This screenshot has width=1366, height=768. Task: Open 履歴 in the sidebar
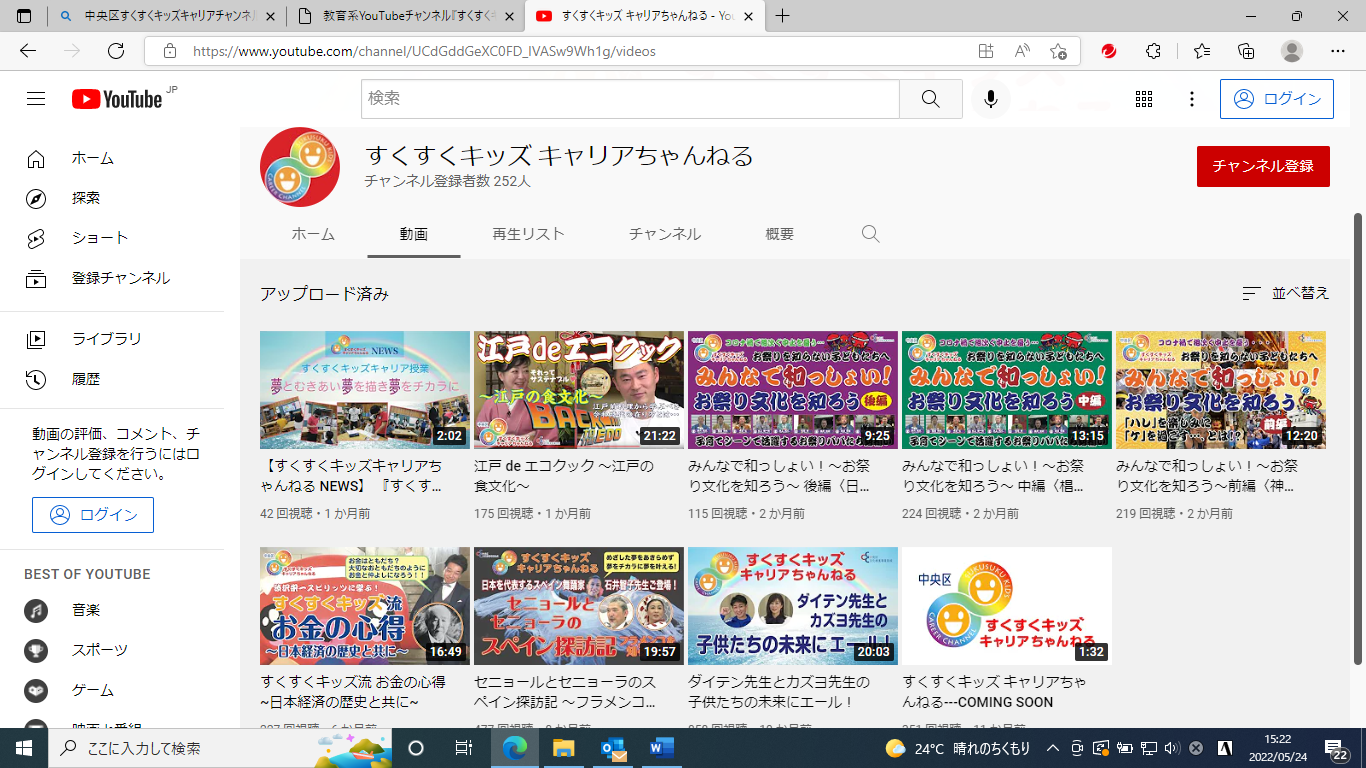(x=112, y=379)
